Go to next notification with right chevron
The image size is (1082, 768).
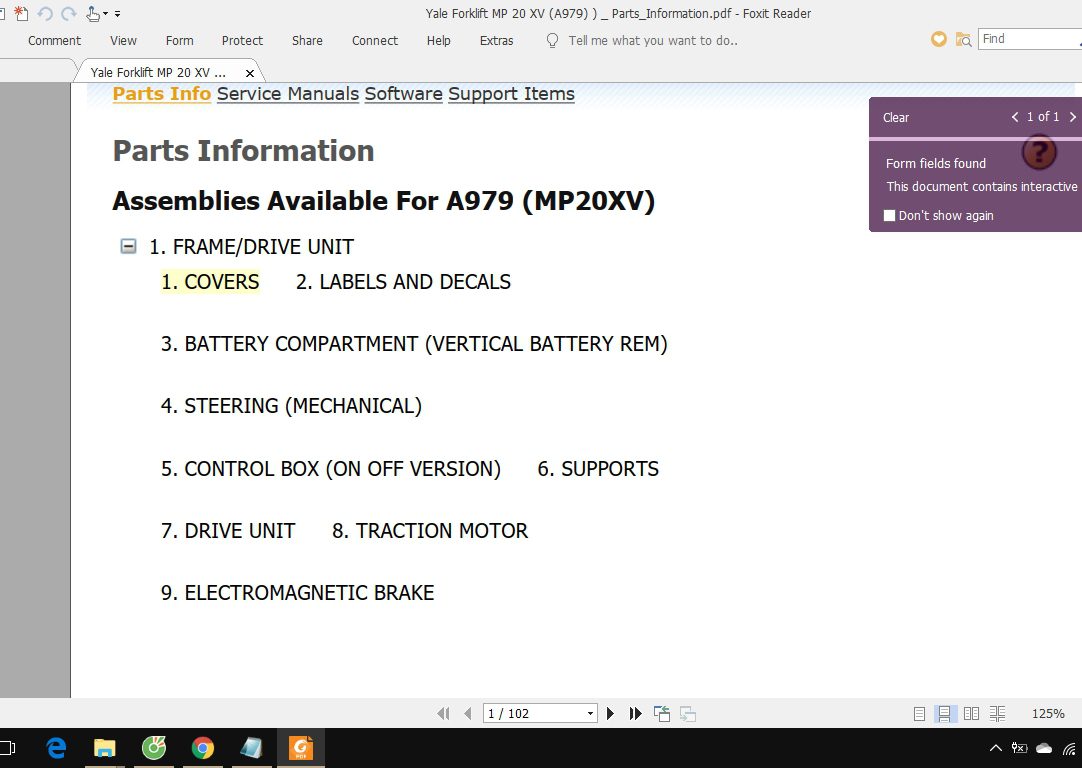coord(1072,117)
